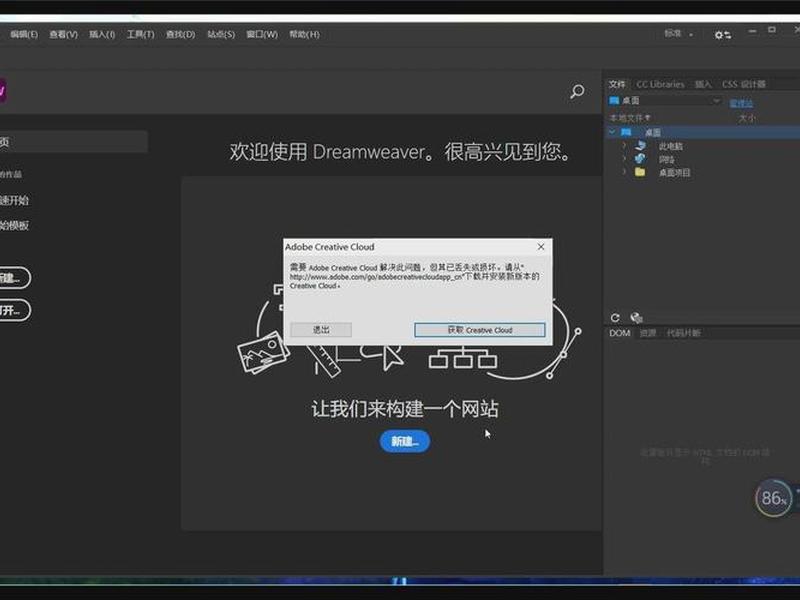
Task: Open the 编辑(E) menu
Action: click(x=24, y=34)
